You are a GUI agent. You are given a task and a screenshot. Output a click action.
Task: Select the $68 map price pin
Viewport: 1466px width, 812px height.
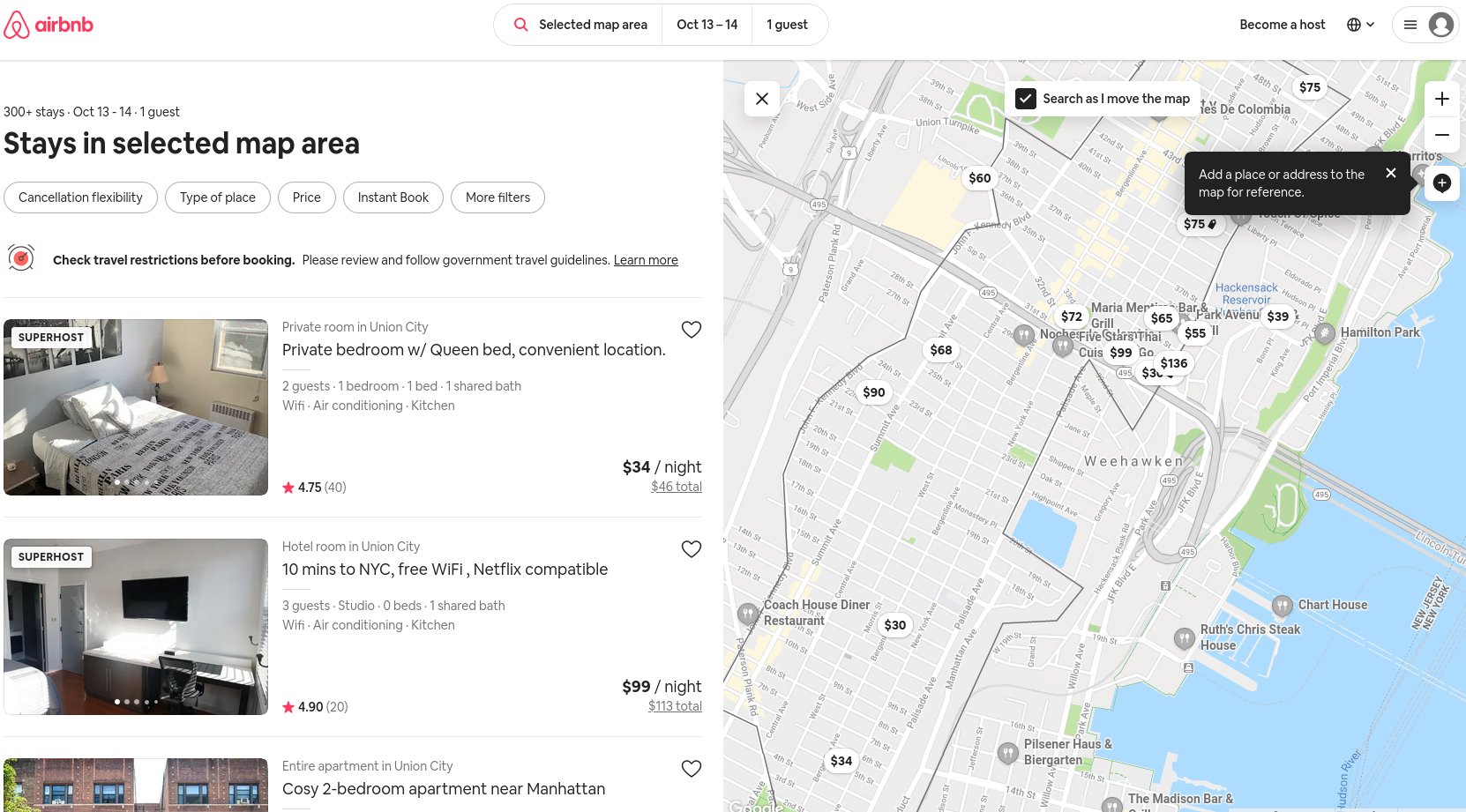tap(941, 350)
